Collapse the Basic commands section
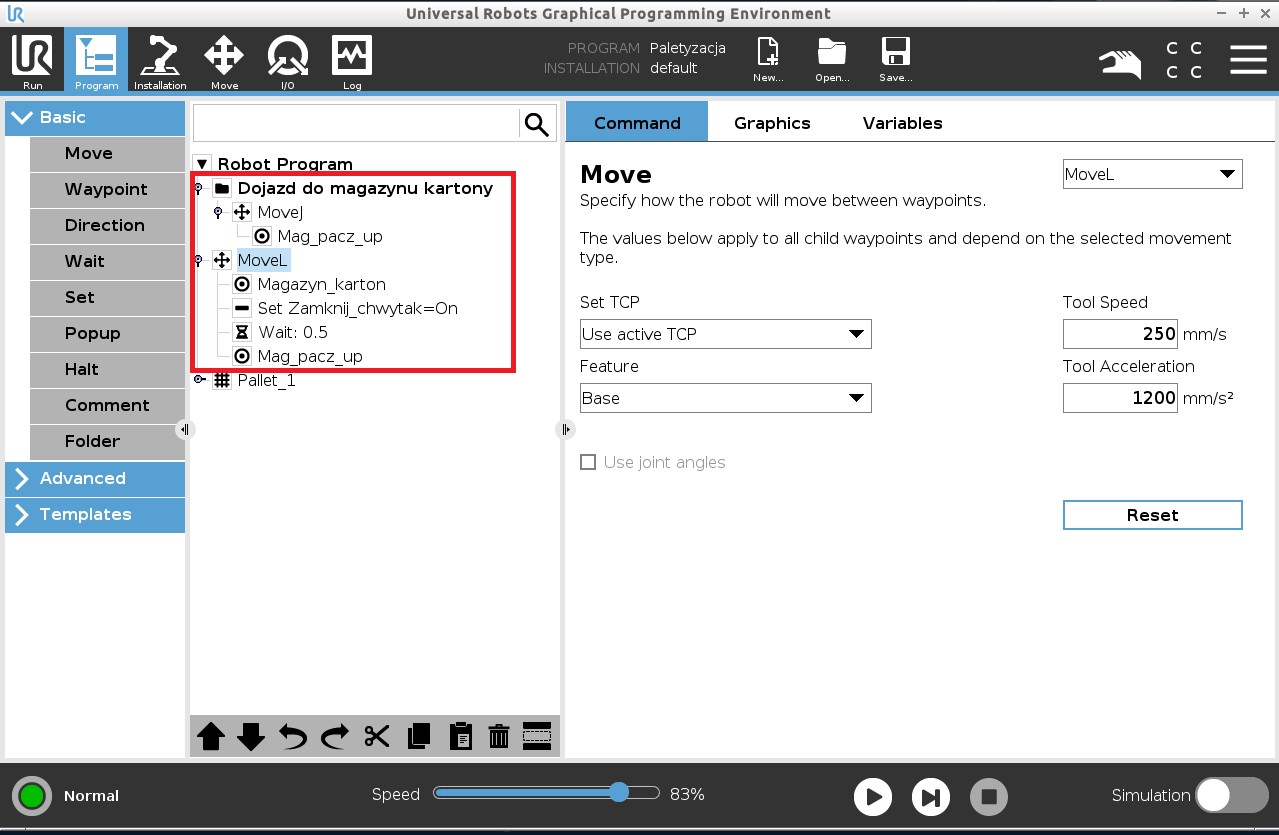Image resolution: width=1279 pixels, height=835 pixels. [x=95, y=117]
